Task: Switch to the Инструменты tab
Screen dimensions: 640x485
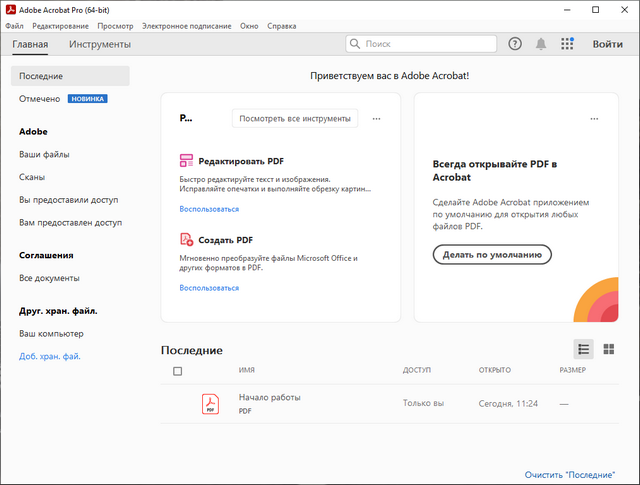Action: (100, 44)
